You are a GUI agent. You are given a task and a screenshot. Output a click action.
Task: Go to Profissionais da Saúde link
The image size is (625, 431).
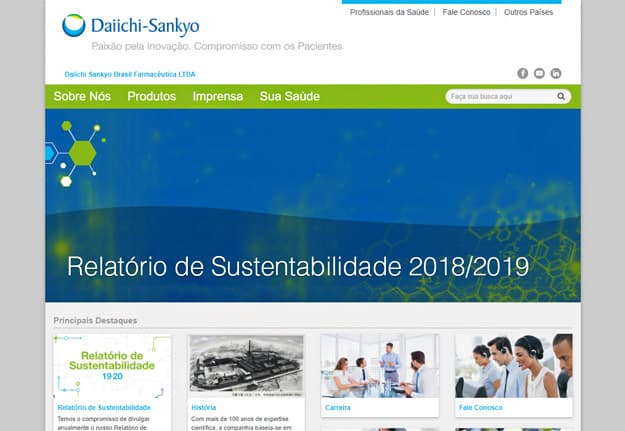coord(389,12)
